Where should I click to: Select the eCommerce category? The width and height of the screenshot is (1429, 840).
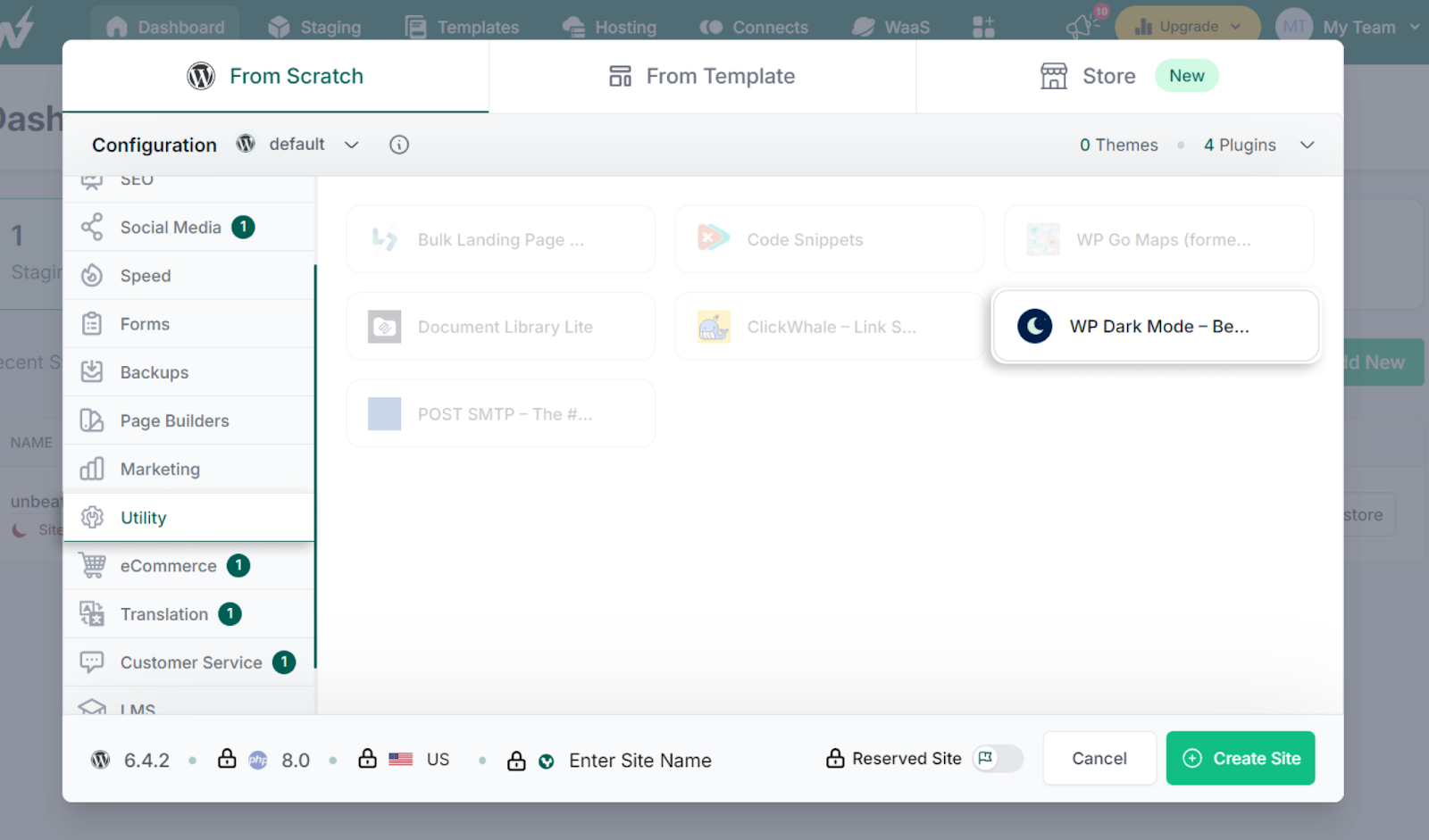coord(189,566)
